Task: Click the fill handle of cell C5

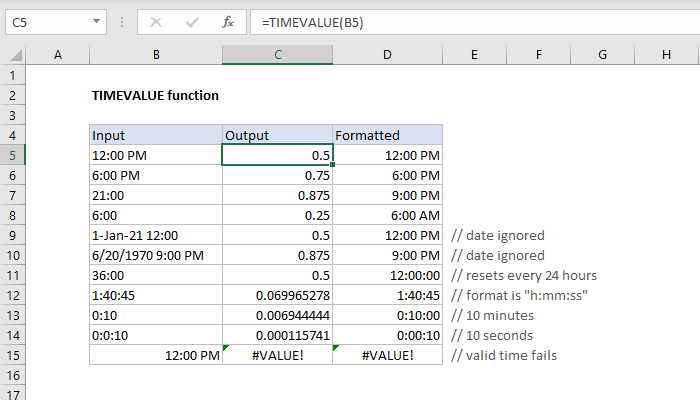Action: (333, 165)
